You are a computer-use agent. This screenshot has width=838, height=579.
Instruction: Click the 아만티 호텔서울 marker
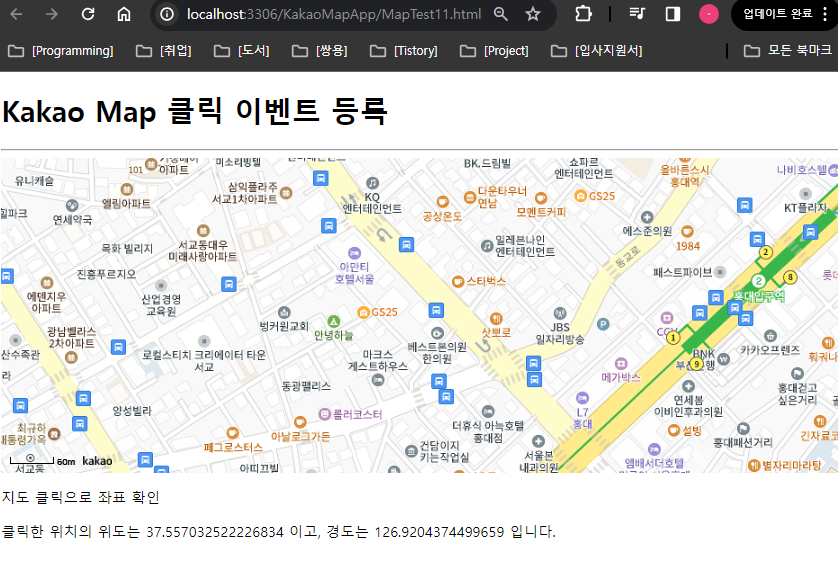click(354, 253)
